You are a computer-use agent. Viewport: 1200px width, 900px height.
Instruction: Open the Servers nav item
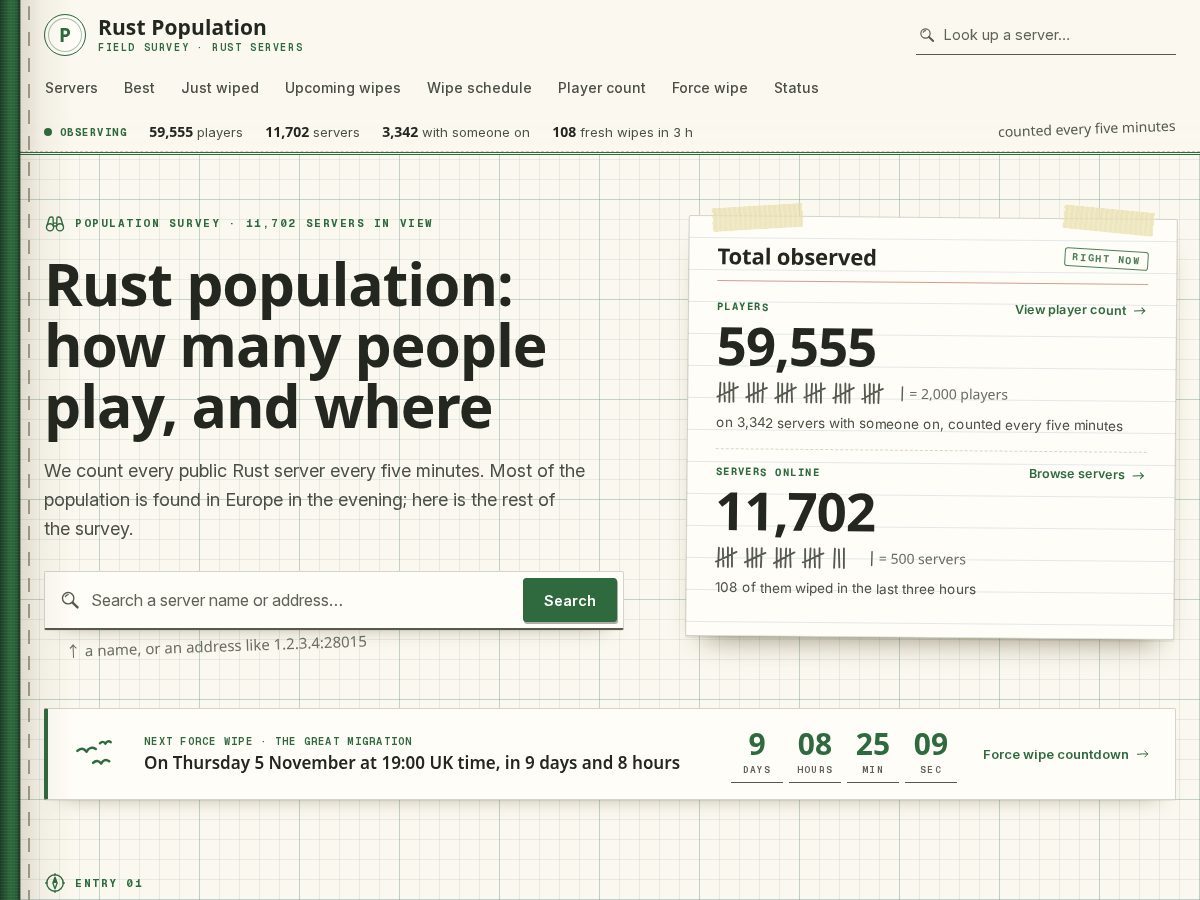point(71,88)
